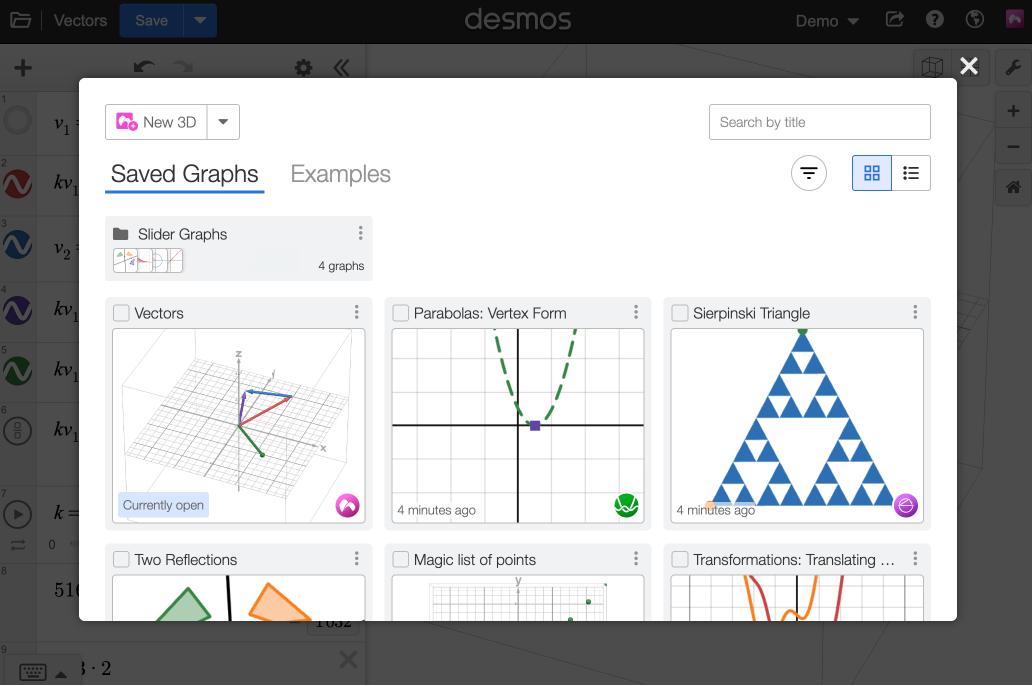Click the Save button

tap(152, 21)
